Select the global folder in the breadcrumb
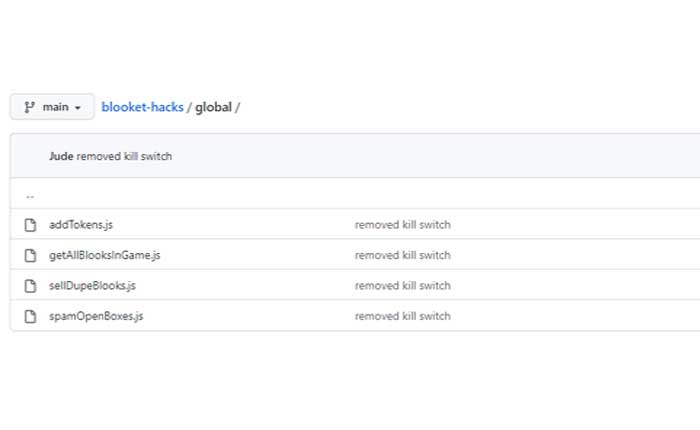This screenshot has width=700, height=430. 212,107
